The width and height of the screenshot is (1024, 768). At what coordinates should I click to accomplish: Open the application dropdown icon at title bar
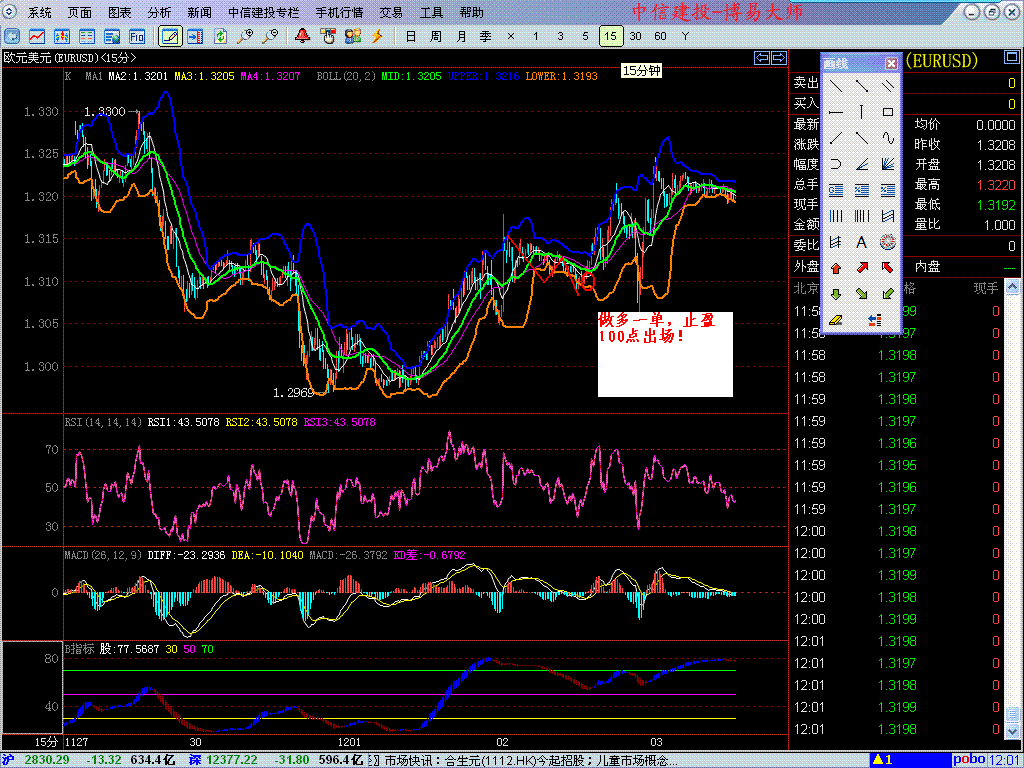click(x=8, y=12)
